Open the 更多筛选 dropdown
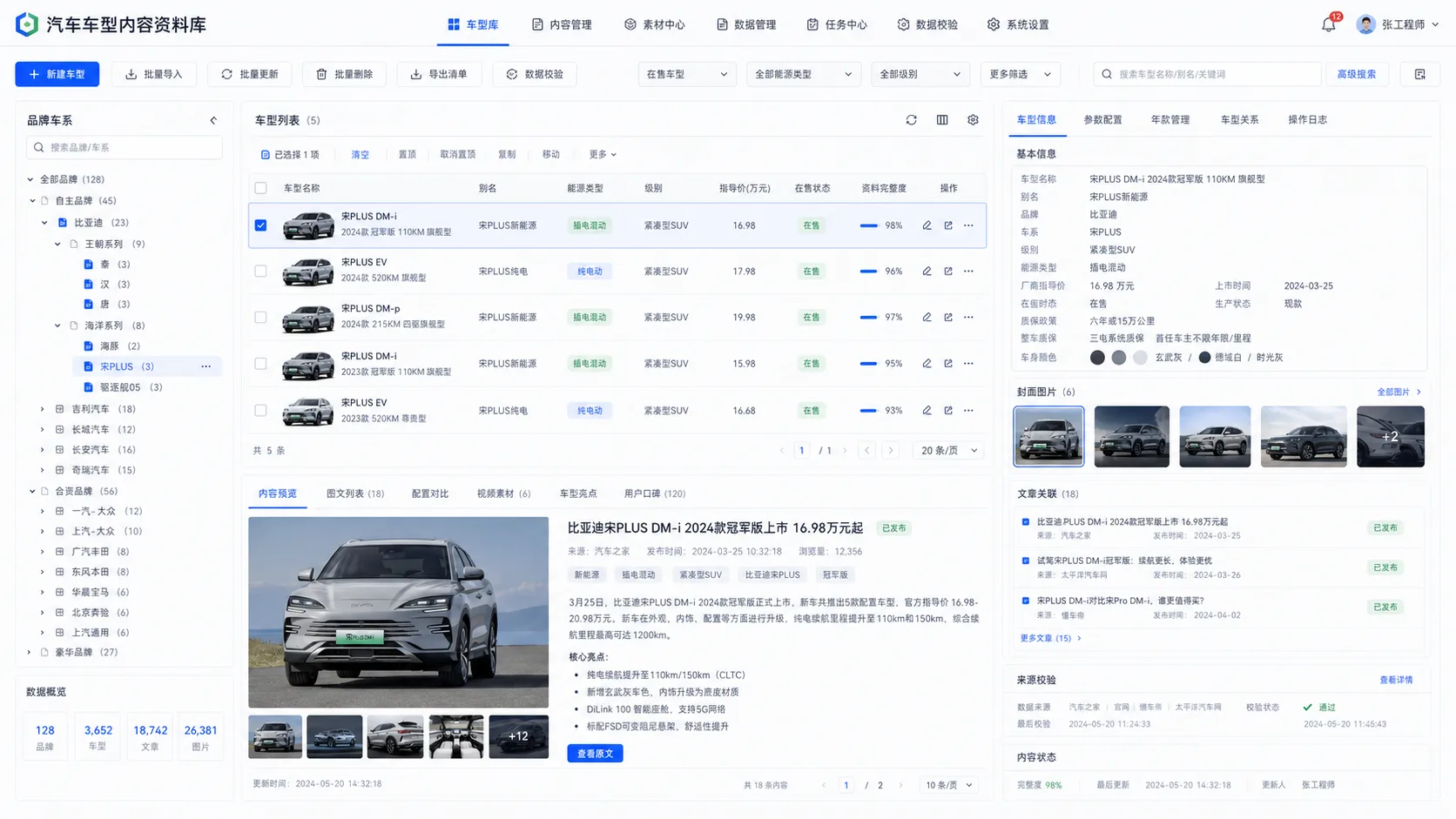1456x819 pixels. [1020, 74]
